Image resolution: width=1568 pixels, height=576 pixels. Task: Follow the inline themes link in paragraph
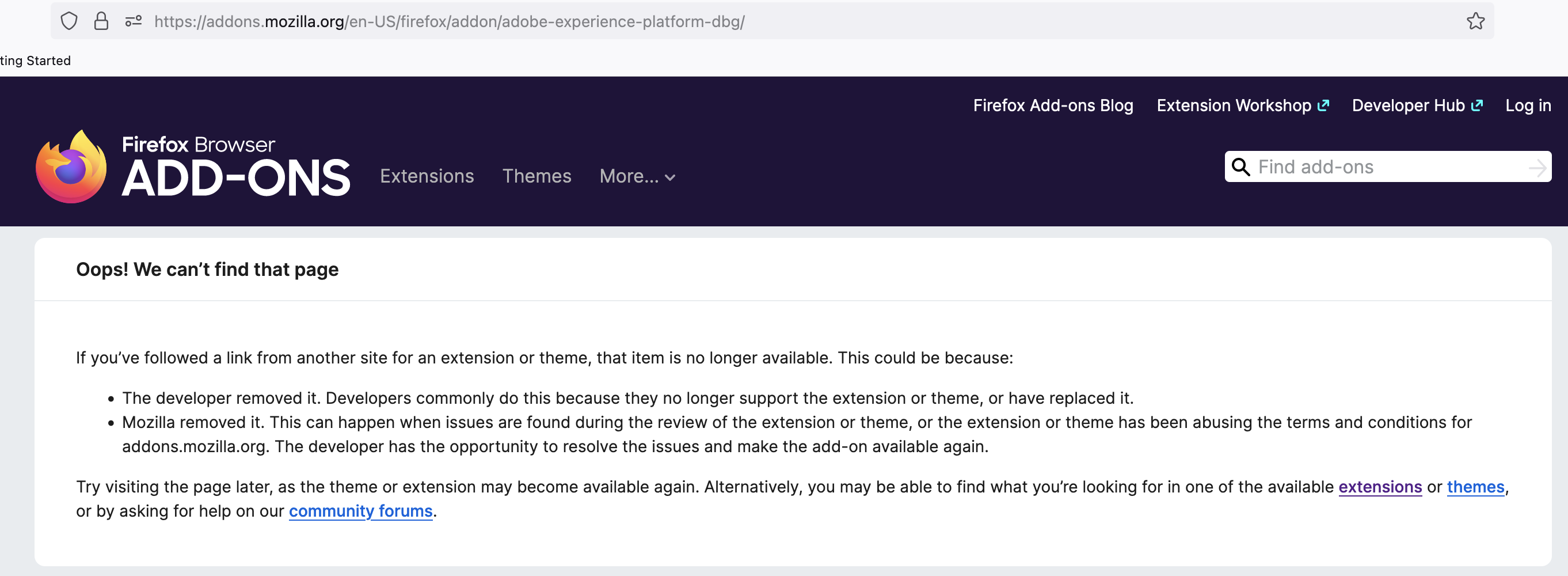1475,487
